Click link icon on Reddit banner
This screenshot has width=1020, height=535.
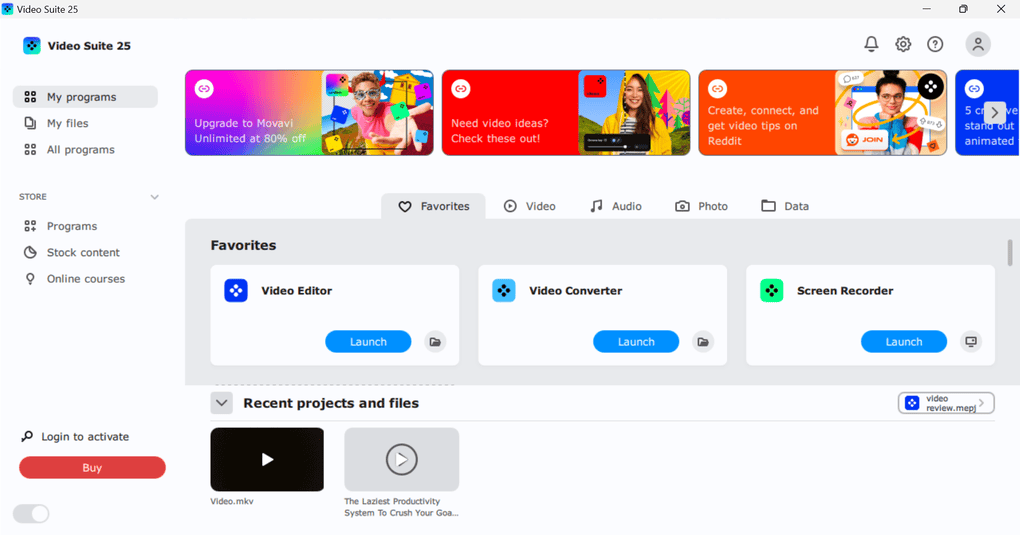[x=718, y=89]
